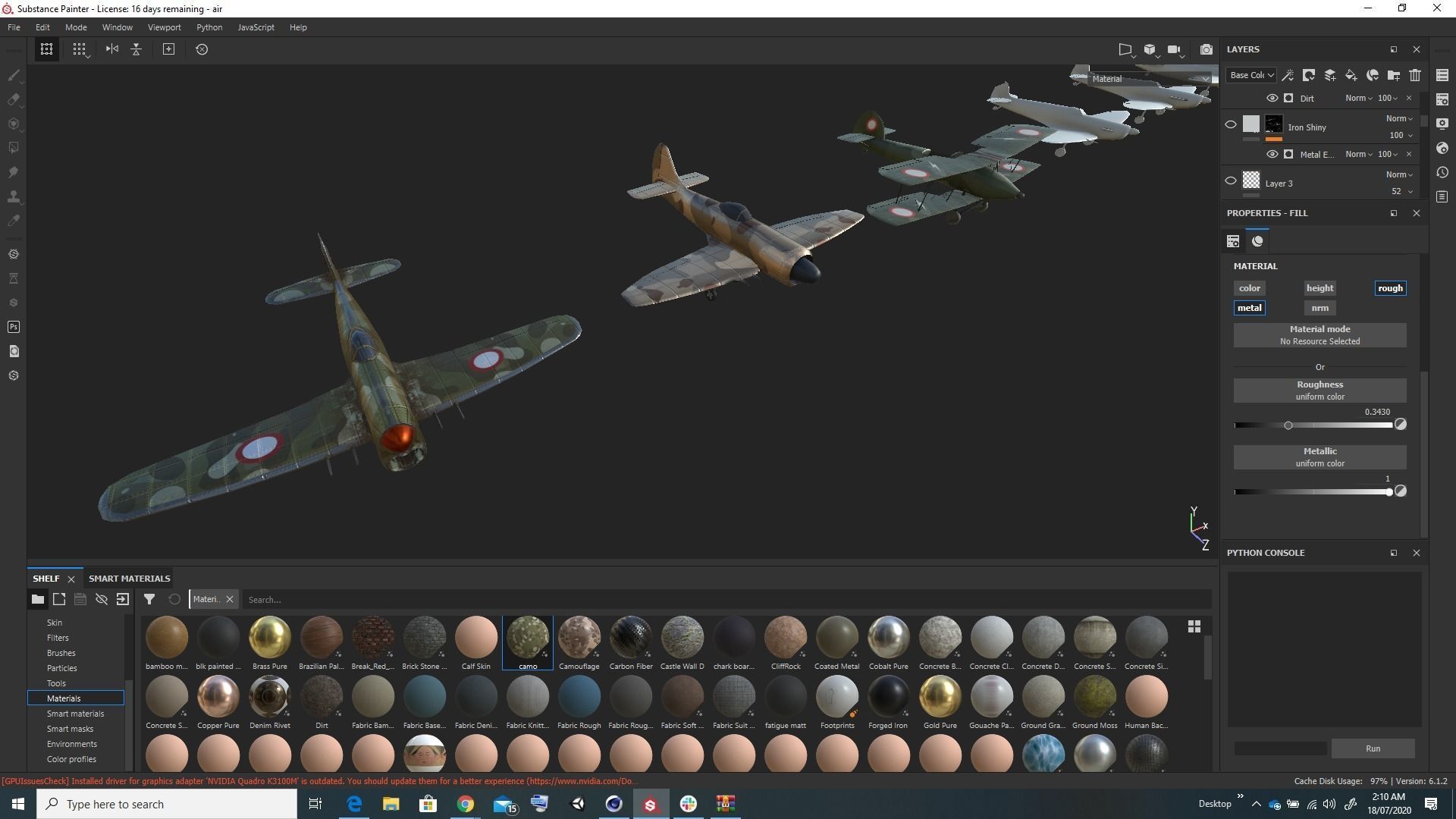Delete layer using trash icon
This screenshot has height=819, width=1456.
pos(1415,75)
